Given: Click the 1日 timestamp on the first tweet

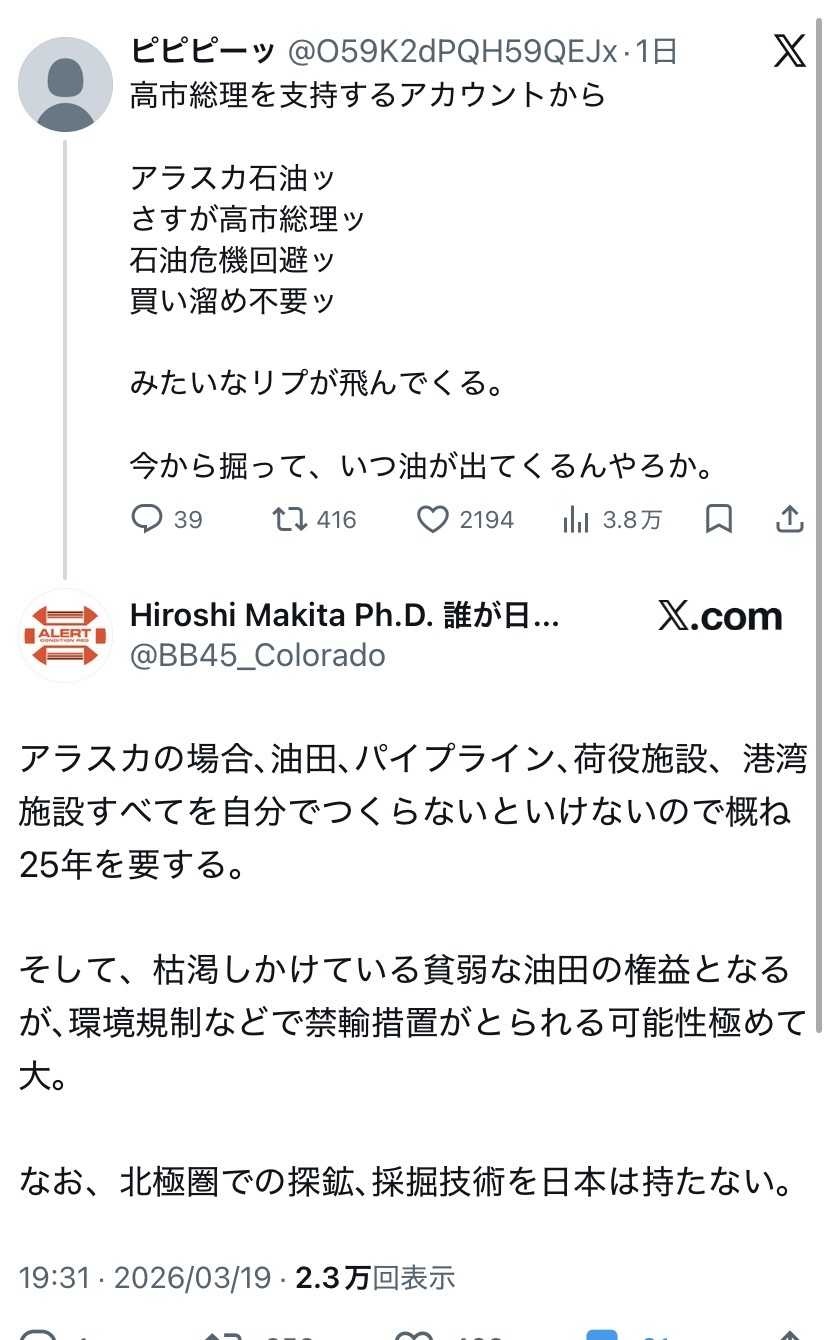Looking at the screenshot, I should coord(657,51).
